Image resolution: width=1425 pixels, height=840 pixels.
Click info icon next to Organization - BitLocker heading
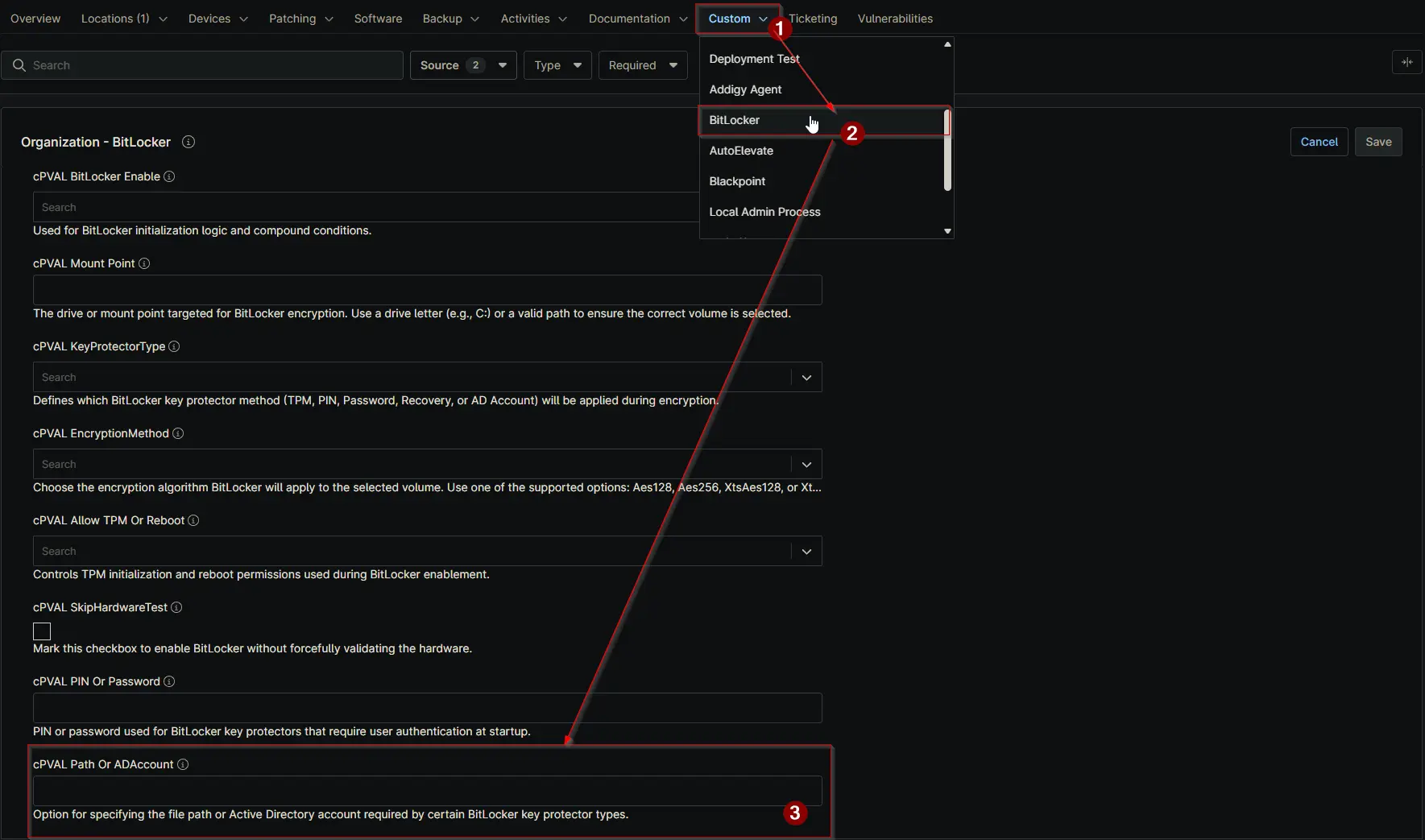189,142
